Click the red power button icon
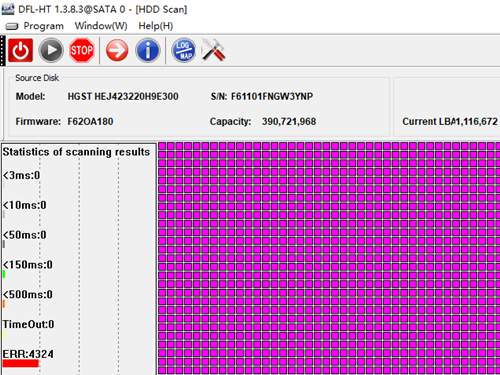Image resolution: width=500 pixels, height=375 pixels. pyautogui.click(x=20, y=50)
